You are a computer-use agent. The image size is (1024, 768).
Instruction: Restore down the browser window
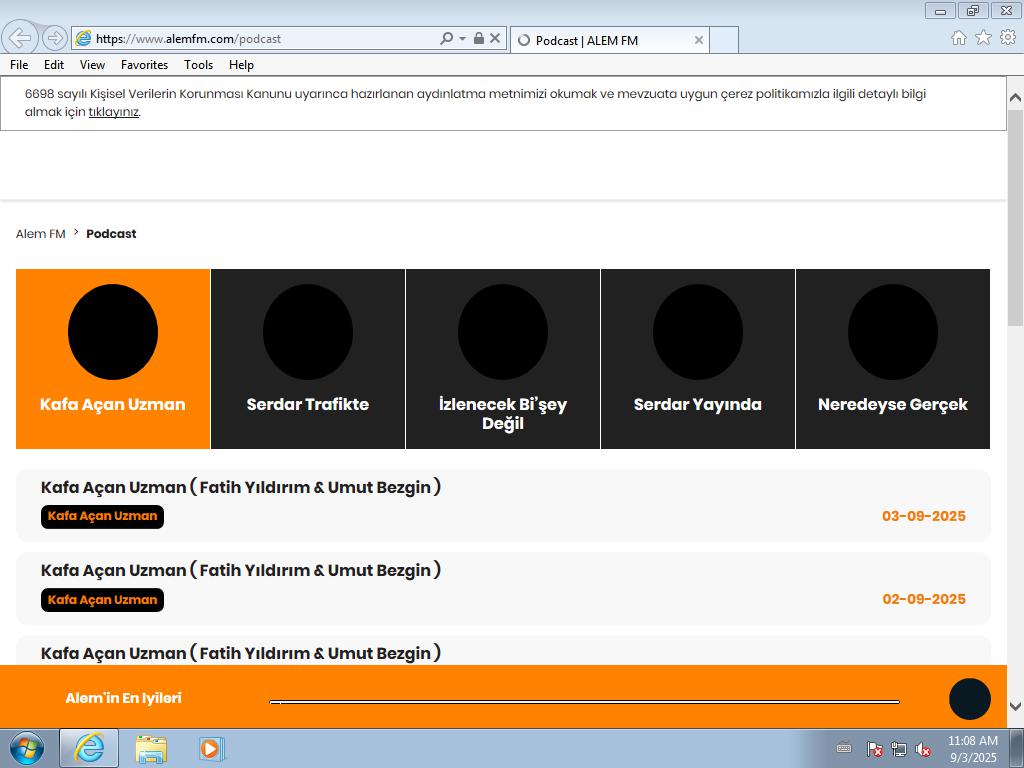(x=973, y=10)
